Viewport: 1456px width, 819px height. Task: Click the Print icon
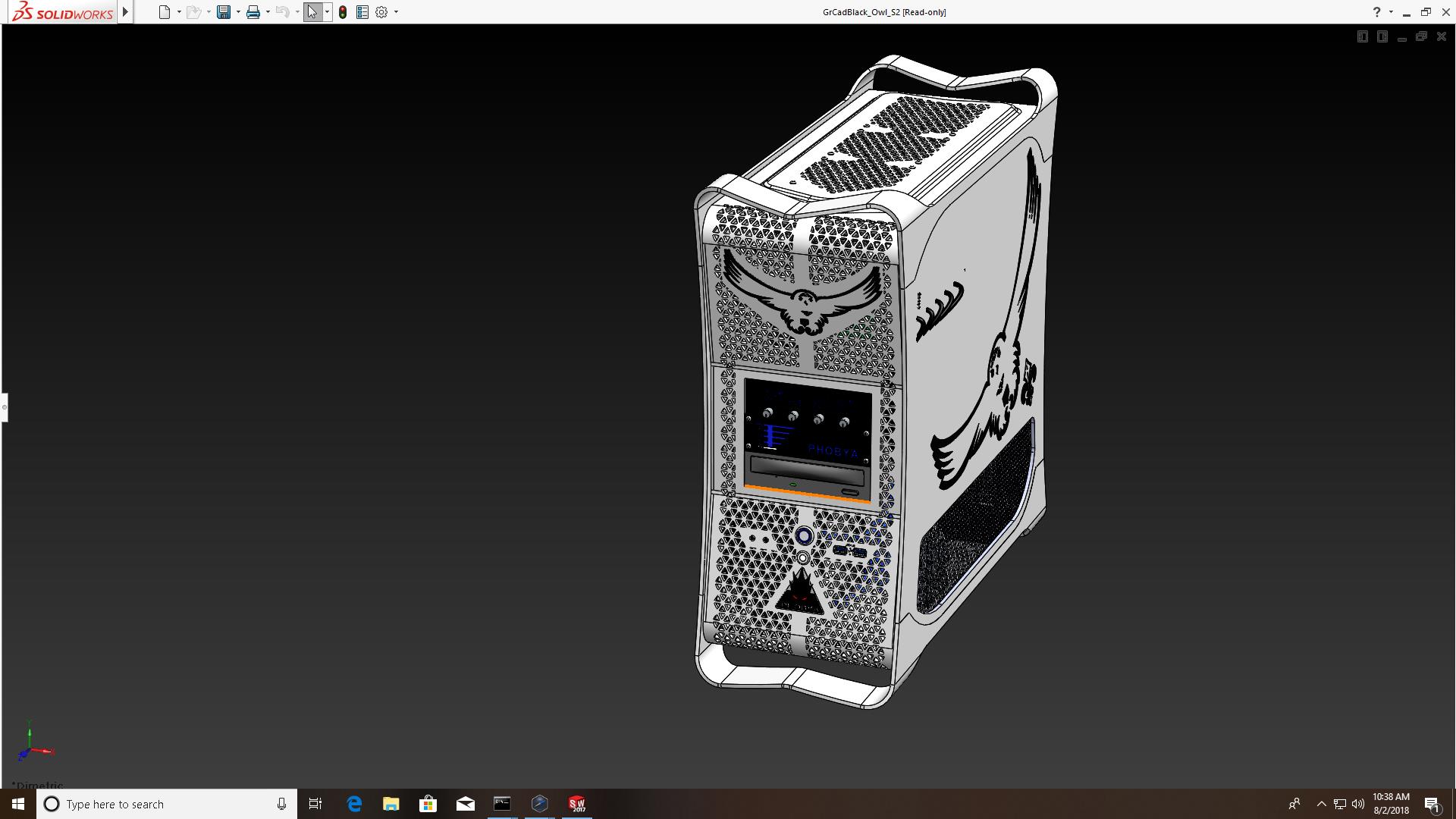pyautogui.click(x=253, y=12)
